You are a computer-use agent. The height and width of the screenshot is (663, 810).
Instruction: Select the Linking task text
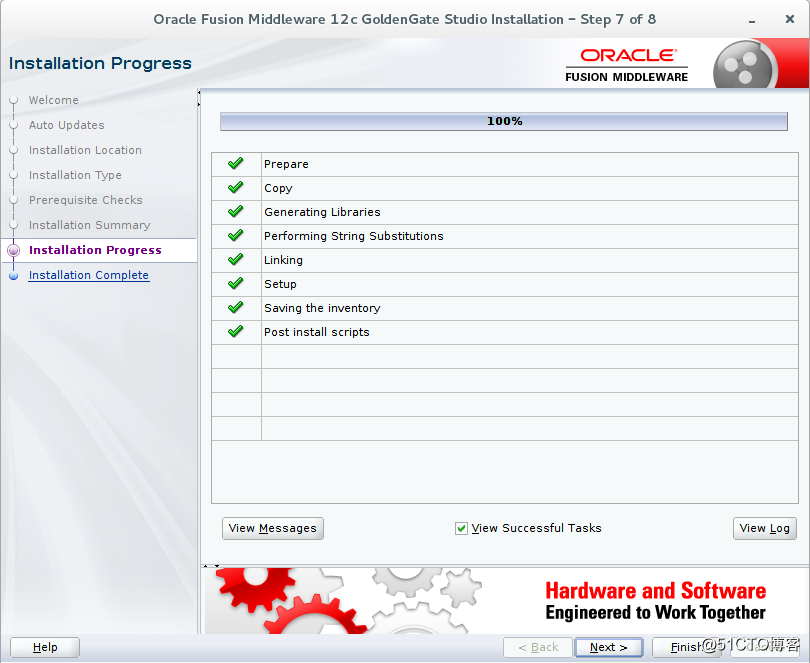coord(284,260)
